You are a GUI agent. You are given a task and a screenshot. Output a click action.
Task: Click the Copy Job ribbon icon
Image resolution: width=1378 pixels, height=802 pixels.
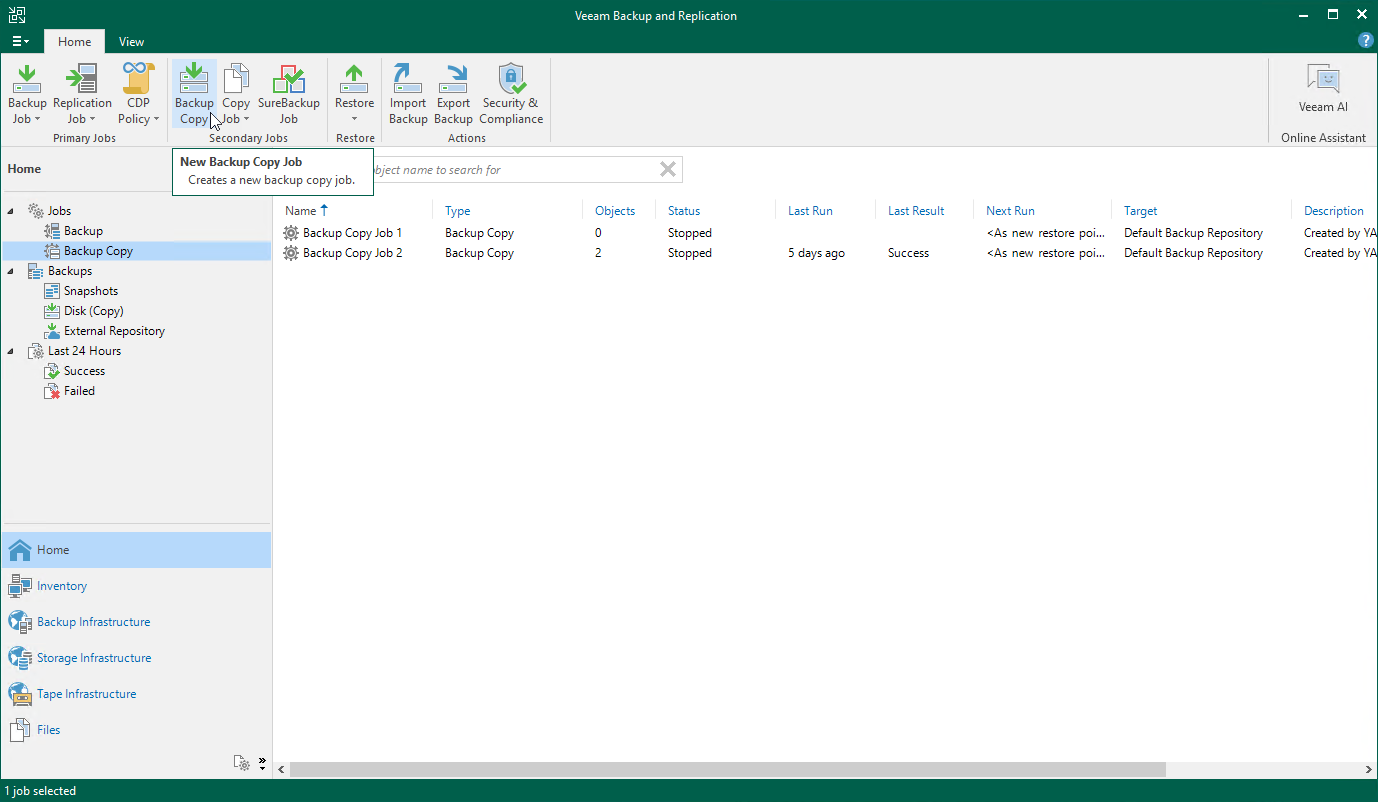(x=236, y=79)
